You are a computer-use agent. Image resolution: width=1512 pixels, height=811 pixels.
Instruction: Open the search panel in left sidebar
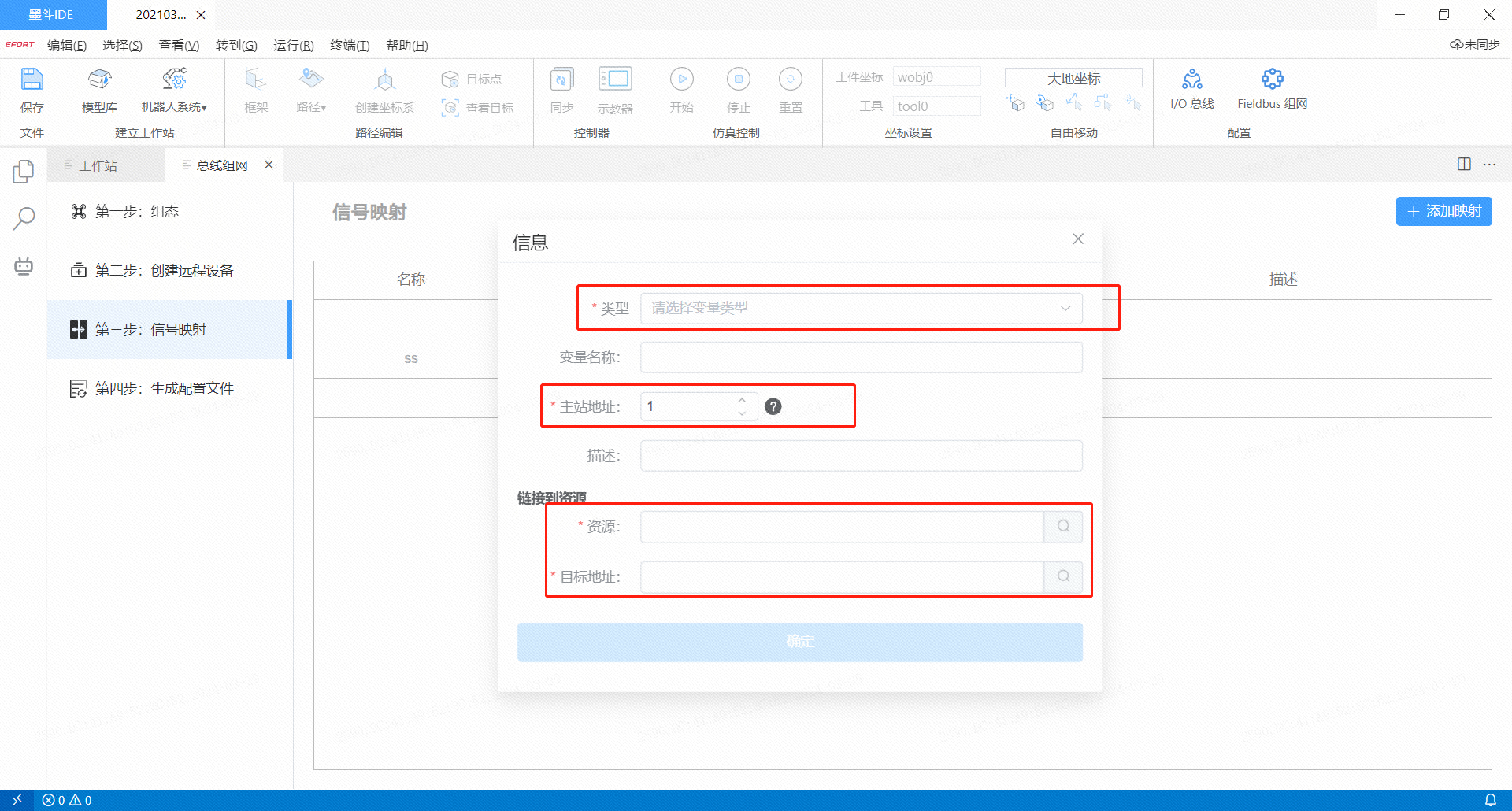[24, 218]
